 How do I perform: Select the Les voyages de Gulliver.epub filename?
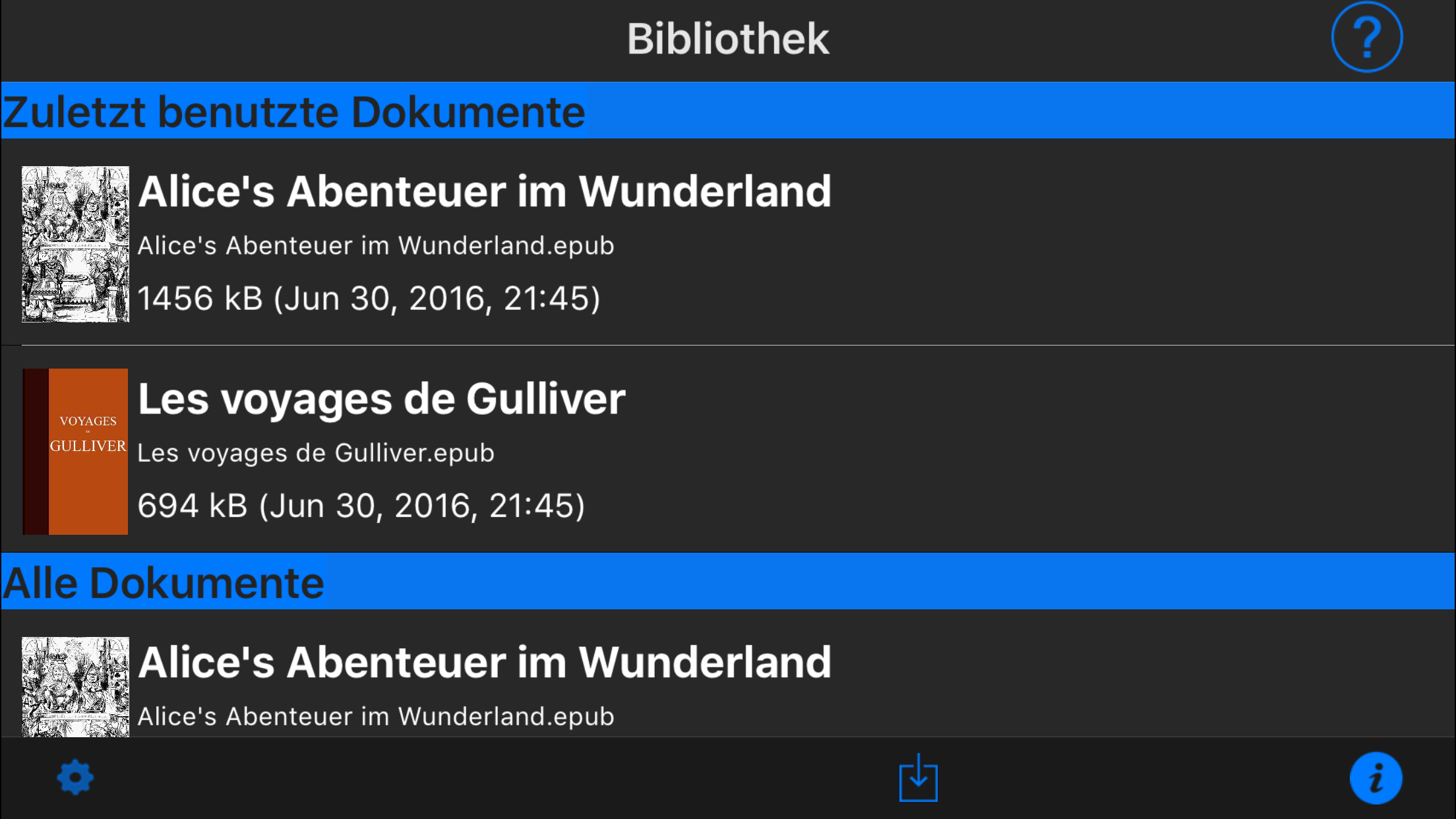coord(315,453)
